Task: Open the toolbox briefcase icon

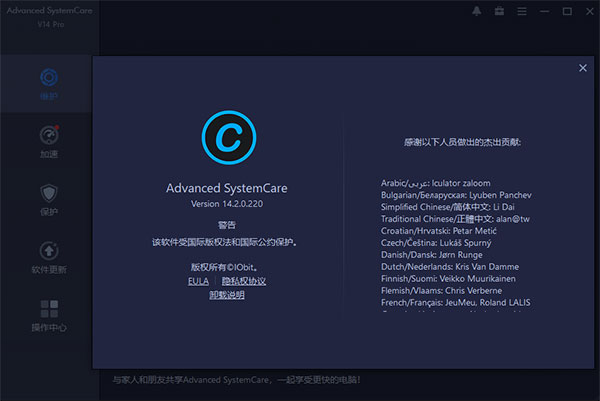Action: [499, 11]
